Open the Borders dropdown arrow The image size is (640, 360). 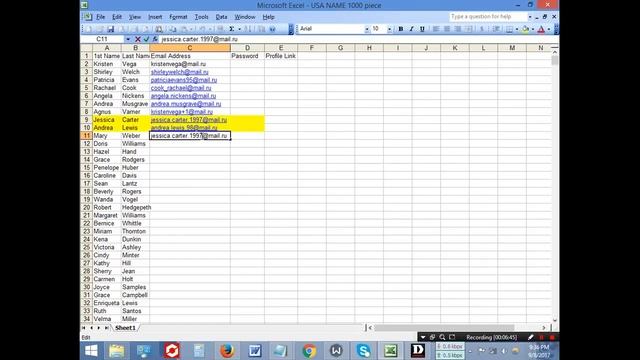coord(517,29)
